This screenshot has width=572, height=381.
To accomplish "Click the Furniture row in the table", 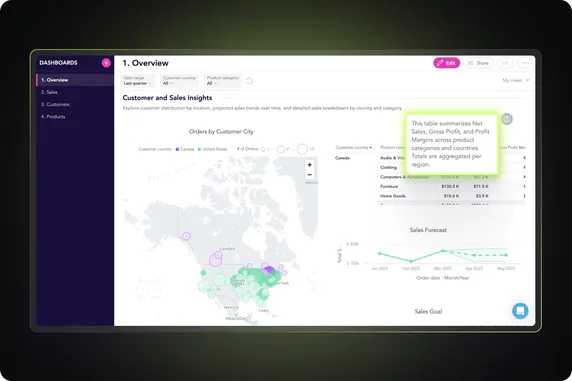I will 452,186.
